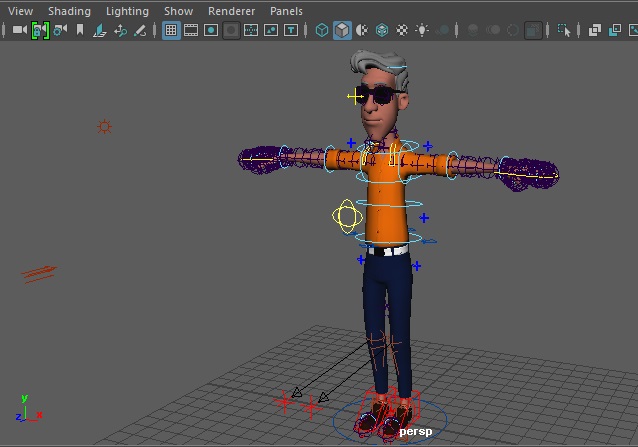Click the Select Camera icon
This screenshot has height=447, width=638.
[x=20, y=30]
